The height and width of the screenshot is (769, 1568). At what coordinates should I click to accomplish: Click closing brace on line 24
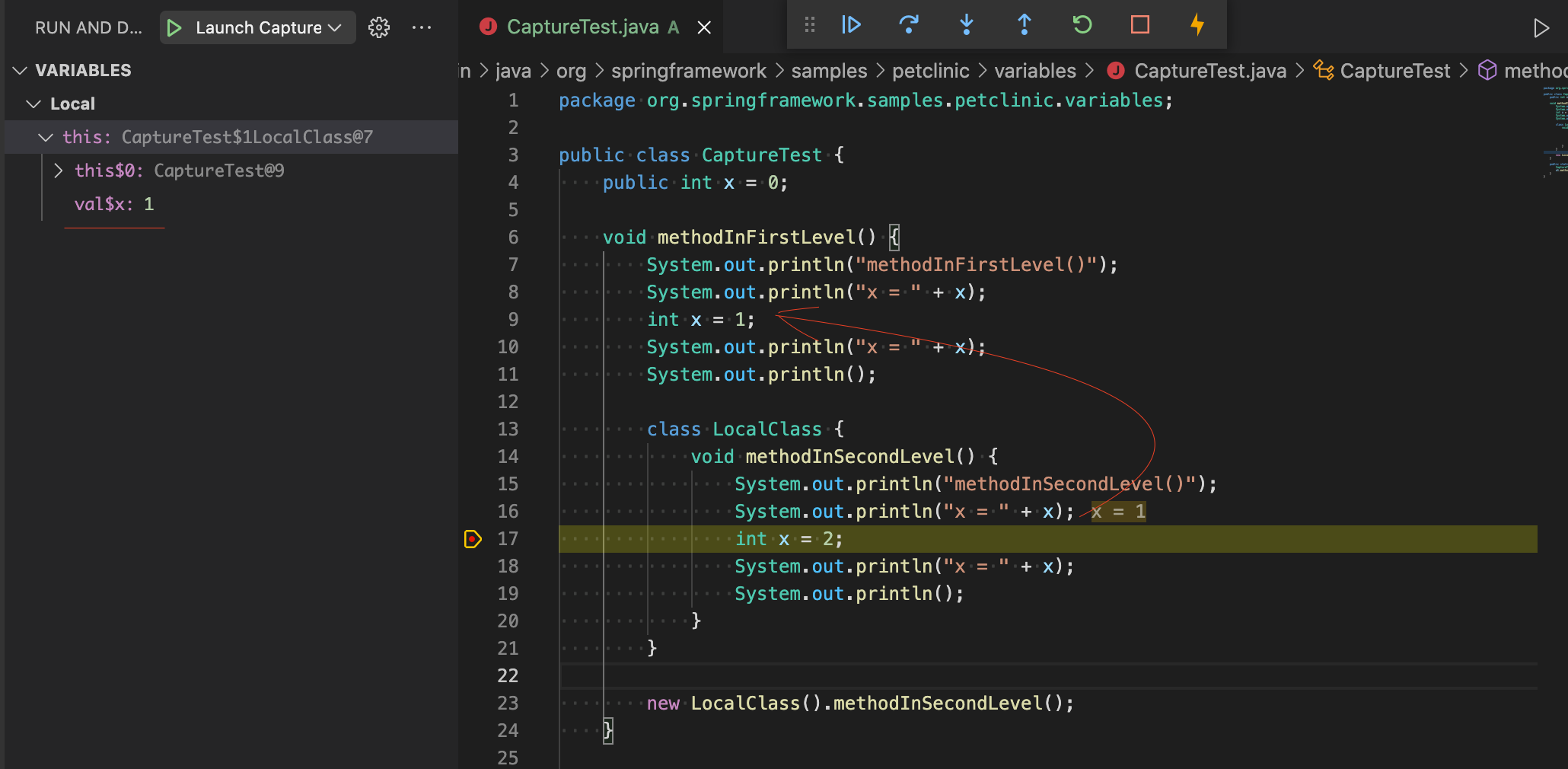(607, 731)
